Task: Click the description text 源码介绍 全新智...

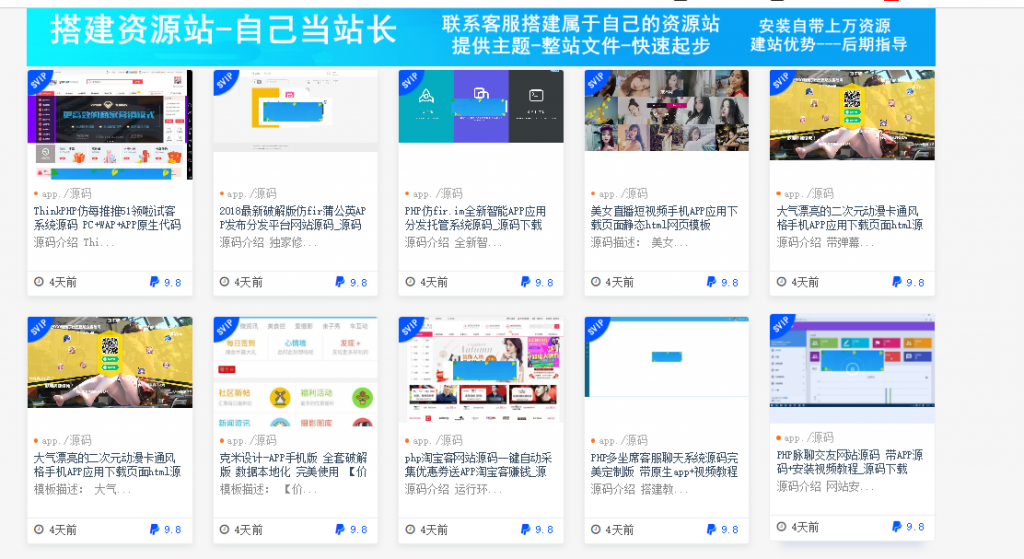Action: tap(453, 242)
